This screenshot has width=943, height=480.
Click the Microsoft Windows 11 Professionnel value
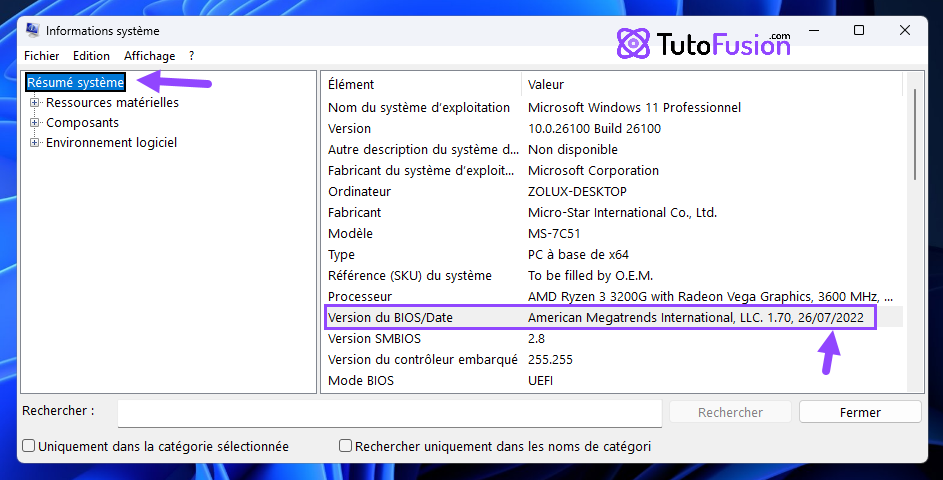click(x=634, y=108)
